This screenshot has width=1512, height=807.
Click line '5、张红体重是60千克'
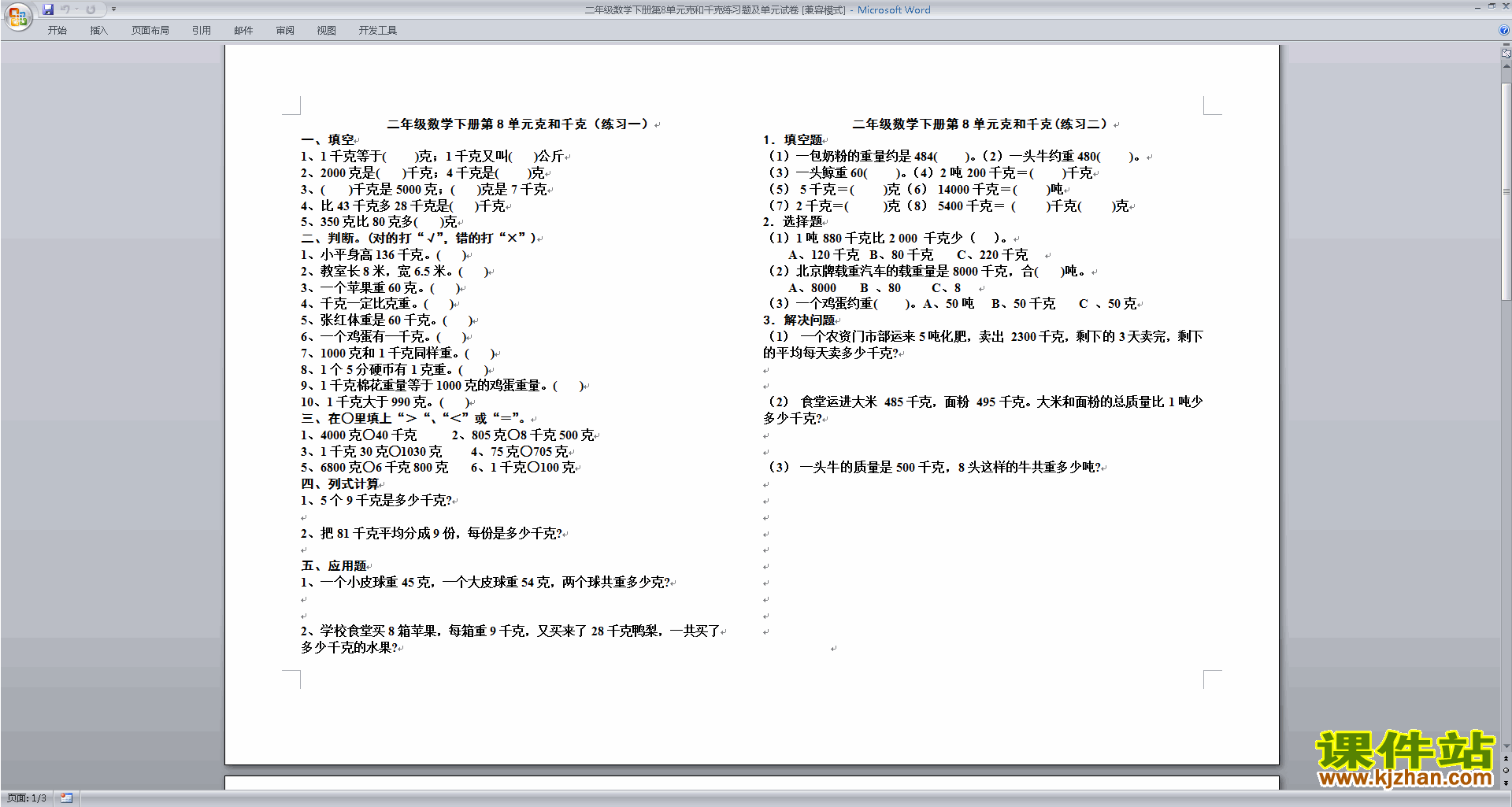pyautogui.click(x=387, y=320)
